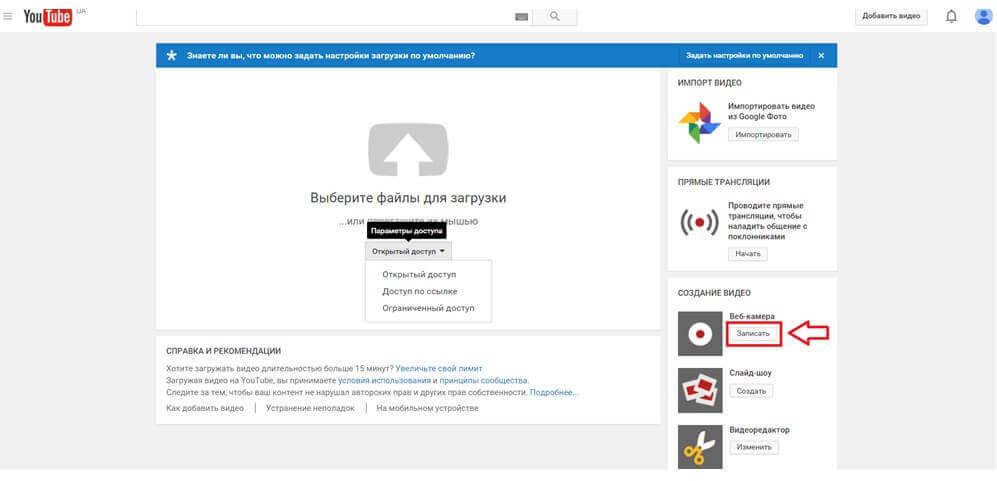Expand the Открытый доступ privacy dropdown
Viewport: 997px width, 481px height.
[x=408, y=251]
